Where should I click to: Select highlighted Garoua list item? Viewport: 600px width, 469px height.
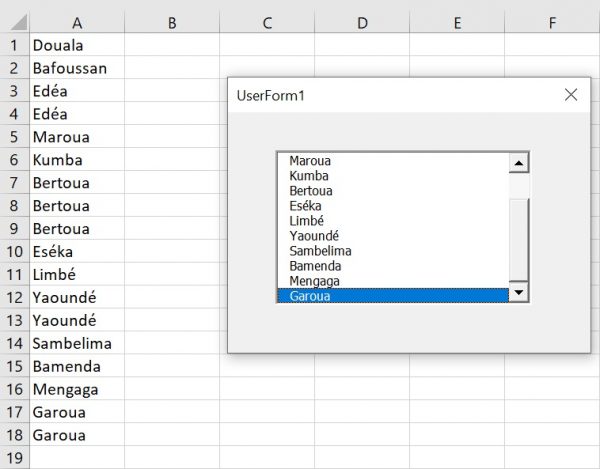coord(393,296)
